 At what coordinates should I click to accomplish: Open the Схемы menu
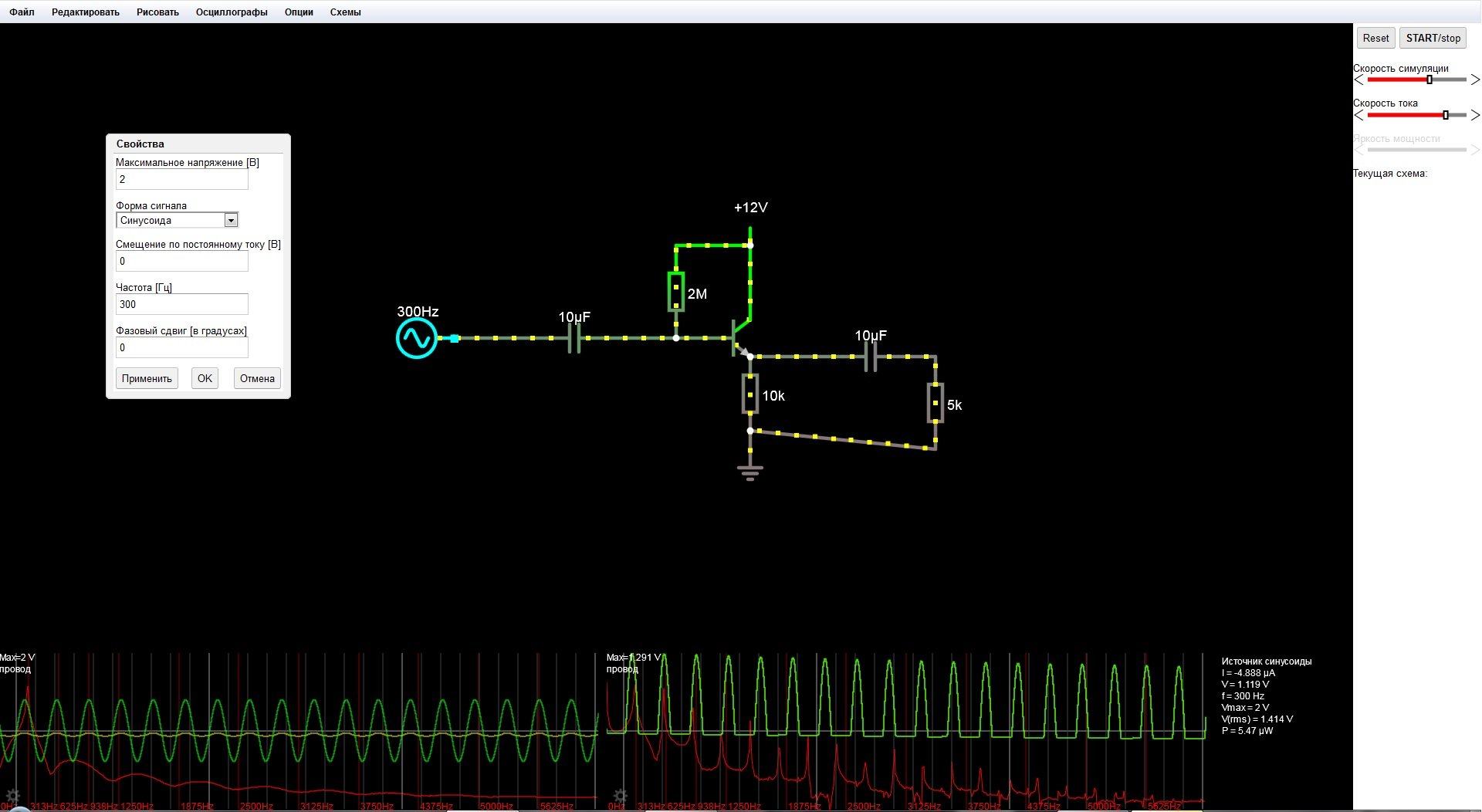coord(345,12)
